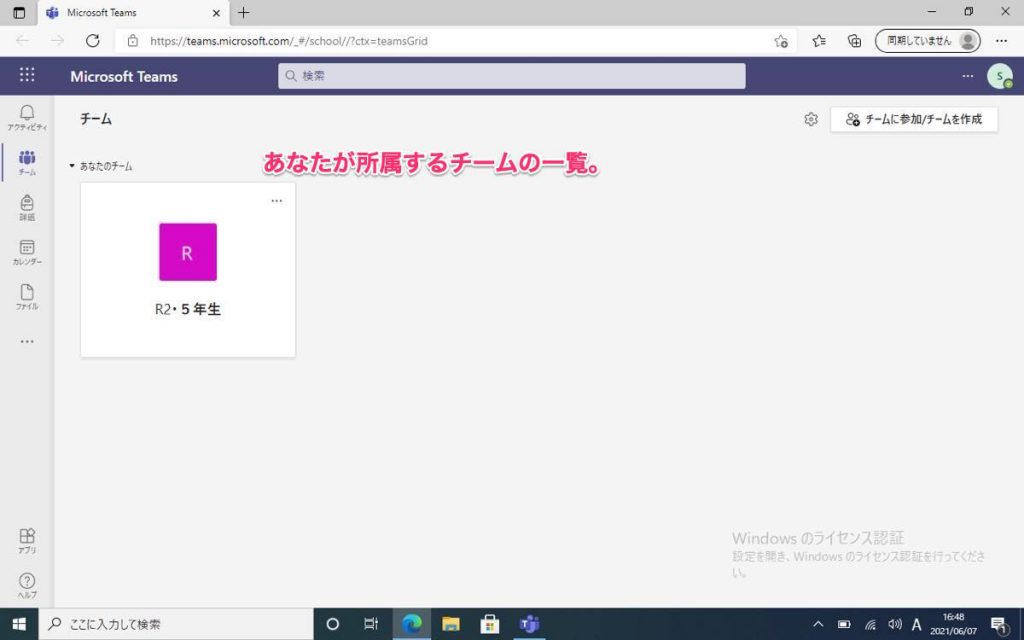Click the join or create team button
The height and width of the screenshot is (640, 1024).
[914, 120]
